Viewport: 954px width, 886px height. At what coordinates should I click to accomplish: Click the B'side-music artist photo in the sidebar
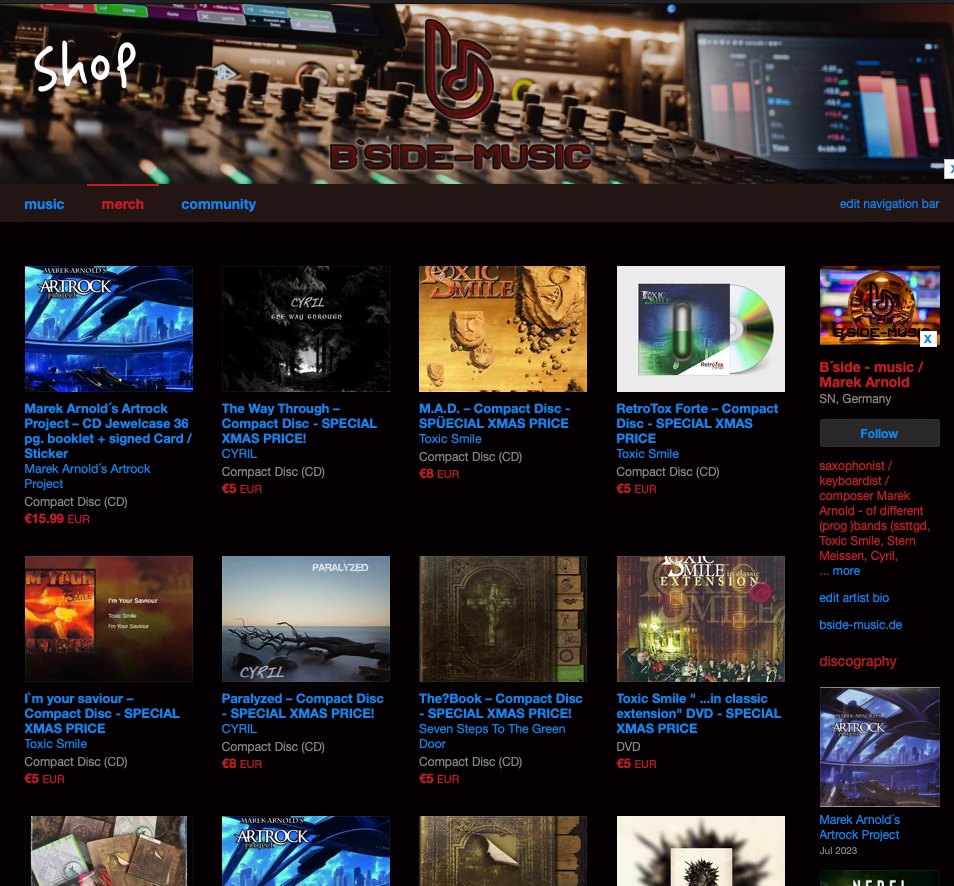[x=879, y=306]
